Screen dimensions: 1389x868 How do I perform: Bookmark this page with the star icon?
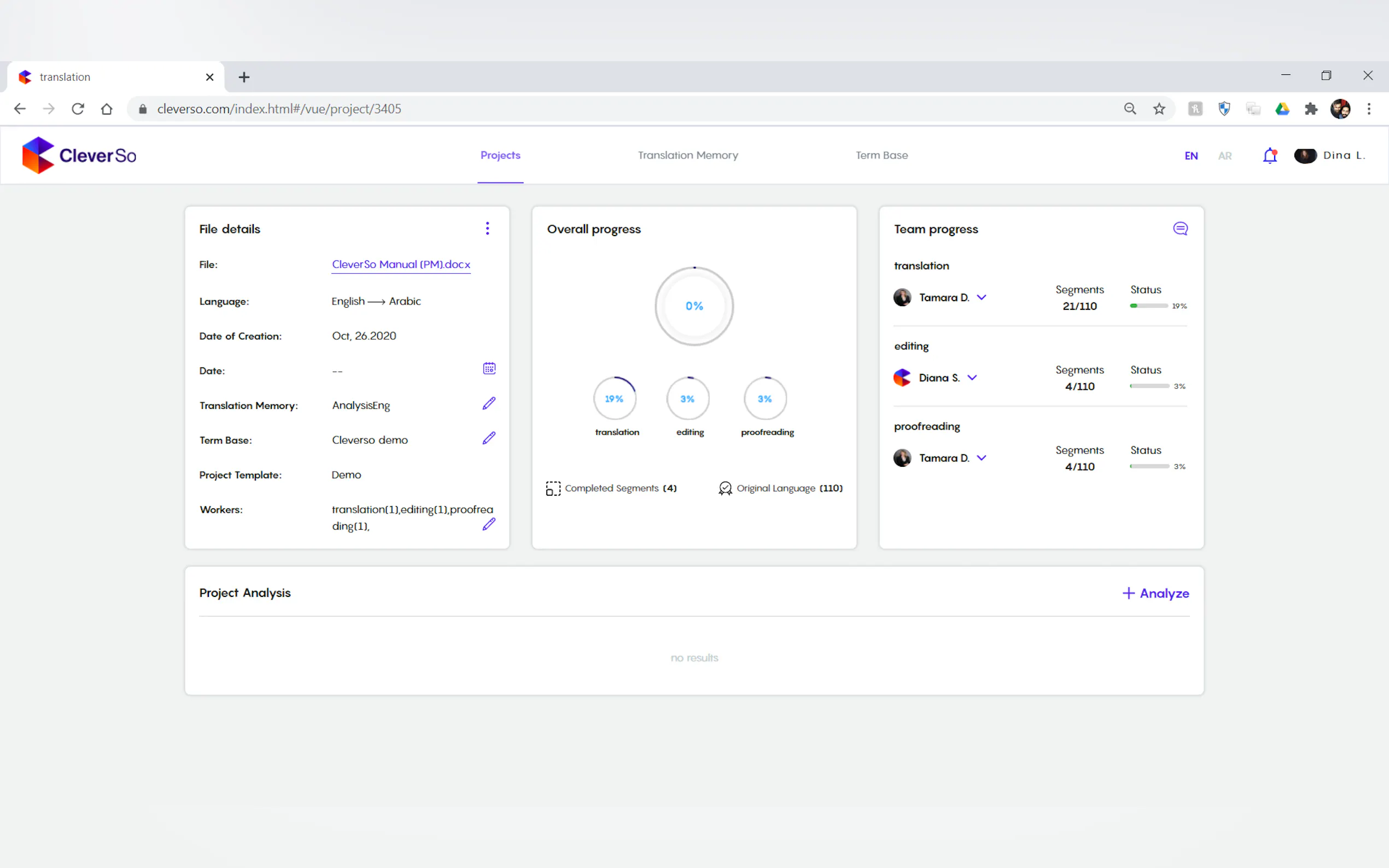click(x=1159, y=109)
